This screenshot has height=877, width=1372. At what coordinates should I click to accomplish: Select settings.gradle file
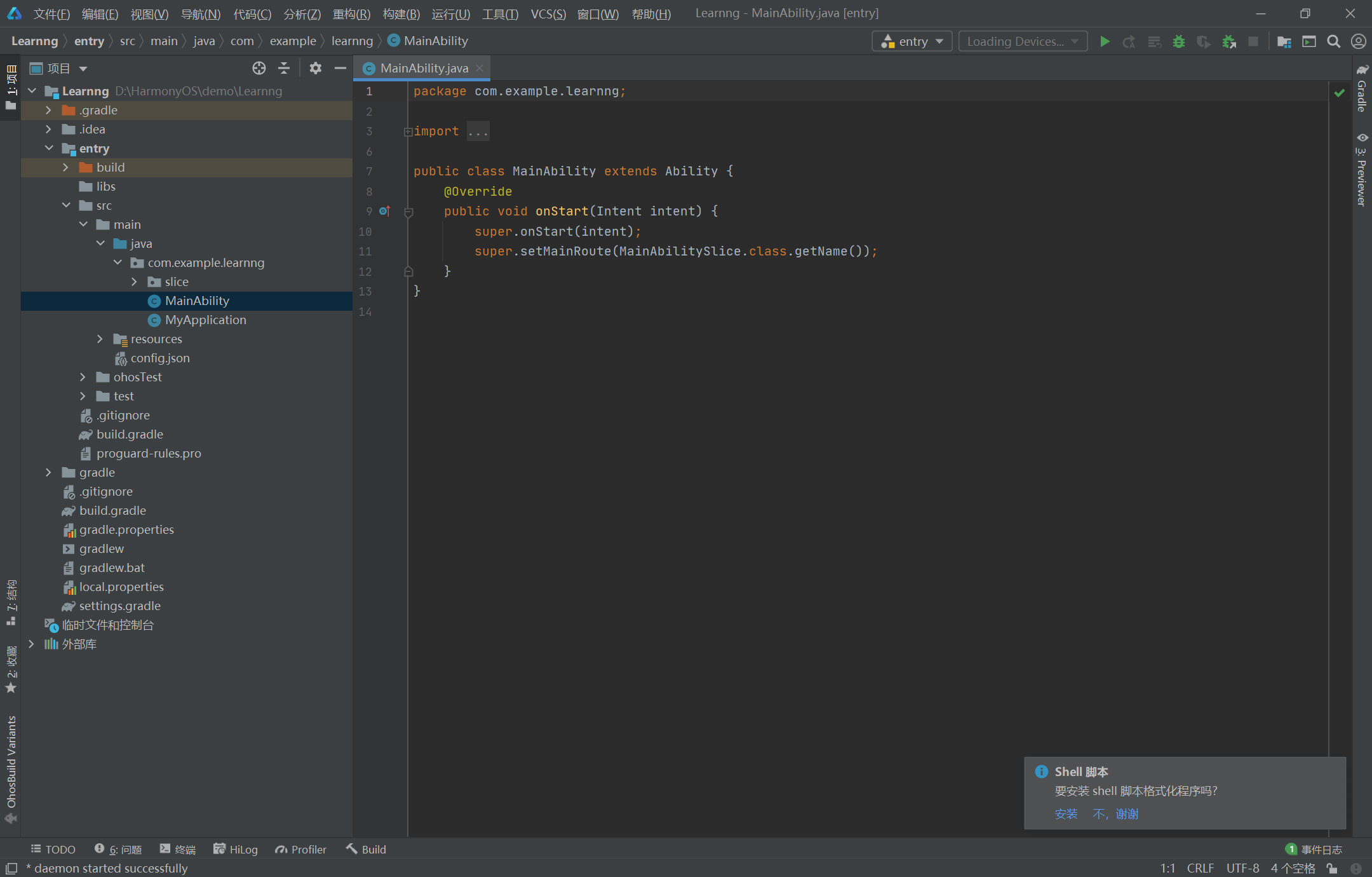[x=119, y=606]
